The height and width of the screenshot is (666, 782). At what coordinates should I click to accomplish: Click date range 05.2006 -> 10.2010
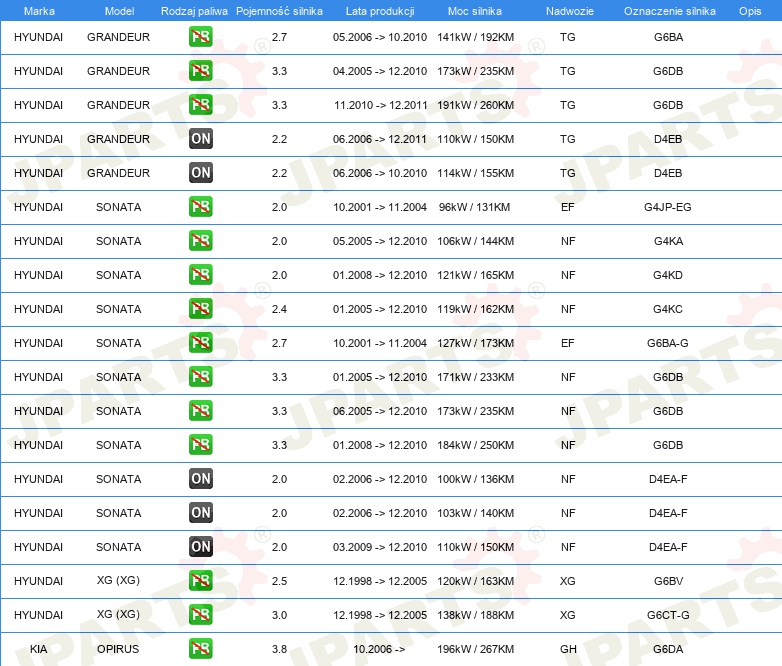pos(380,37)
